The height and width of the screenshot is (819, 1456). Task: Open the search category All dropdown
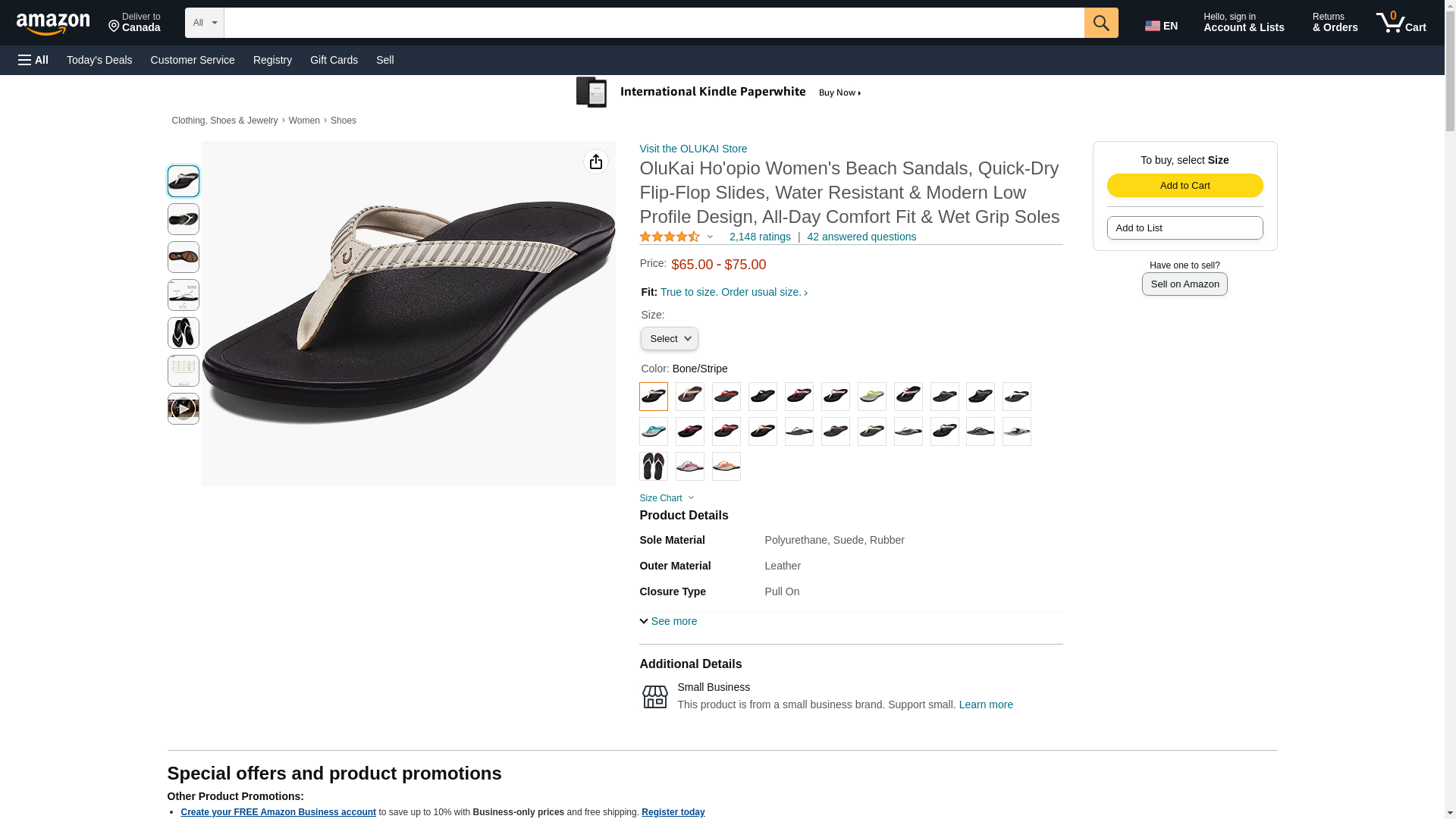204,23
